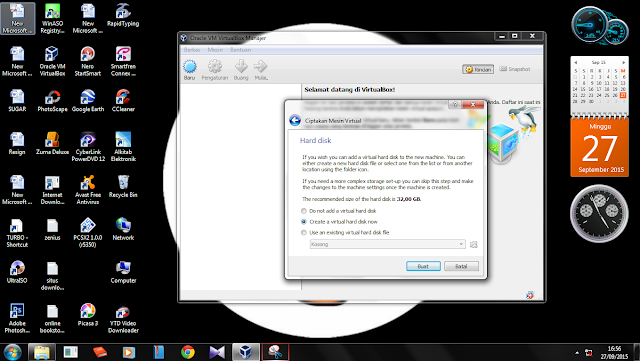Open Internet Download desktop shortcut
This screenshot has height=361, width=640.
tap(52, 189)
